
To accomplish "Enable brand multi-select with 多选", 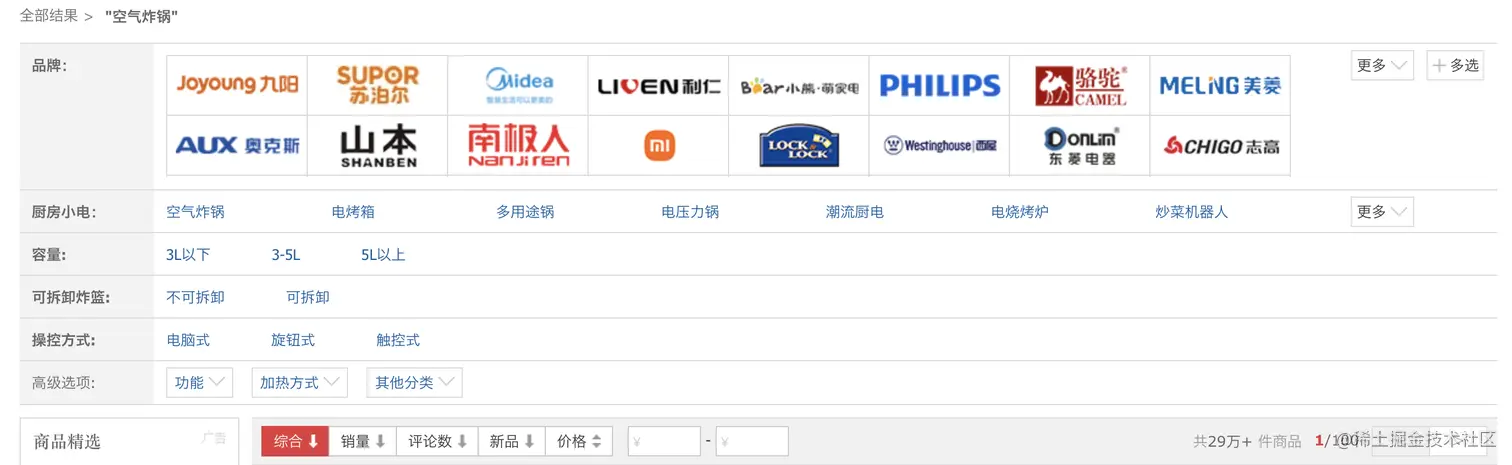I will (x=1455, y=65).
